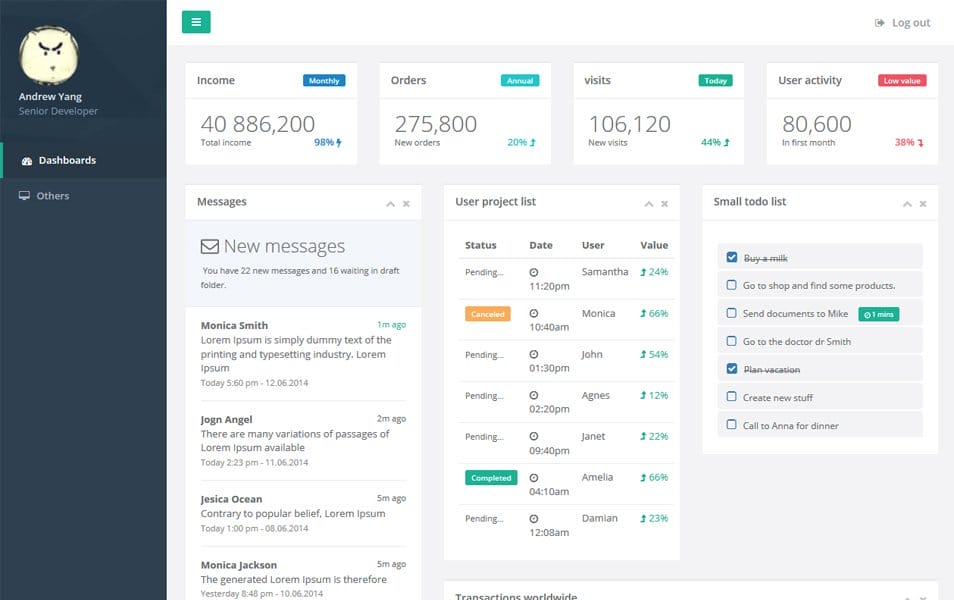Toggle the sidebar with the green hamburger icon

(196, 21)
